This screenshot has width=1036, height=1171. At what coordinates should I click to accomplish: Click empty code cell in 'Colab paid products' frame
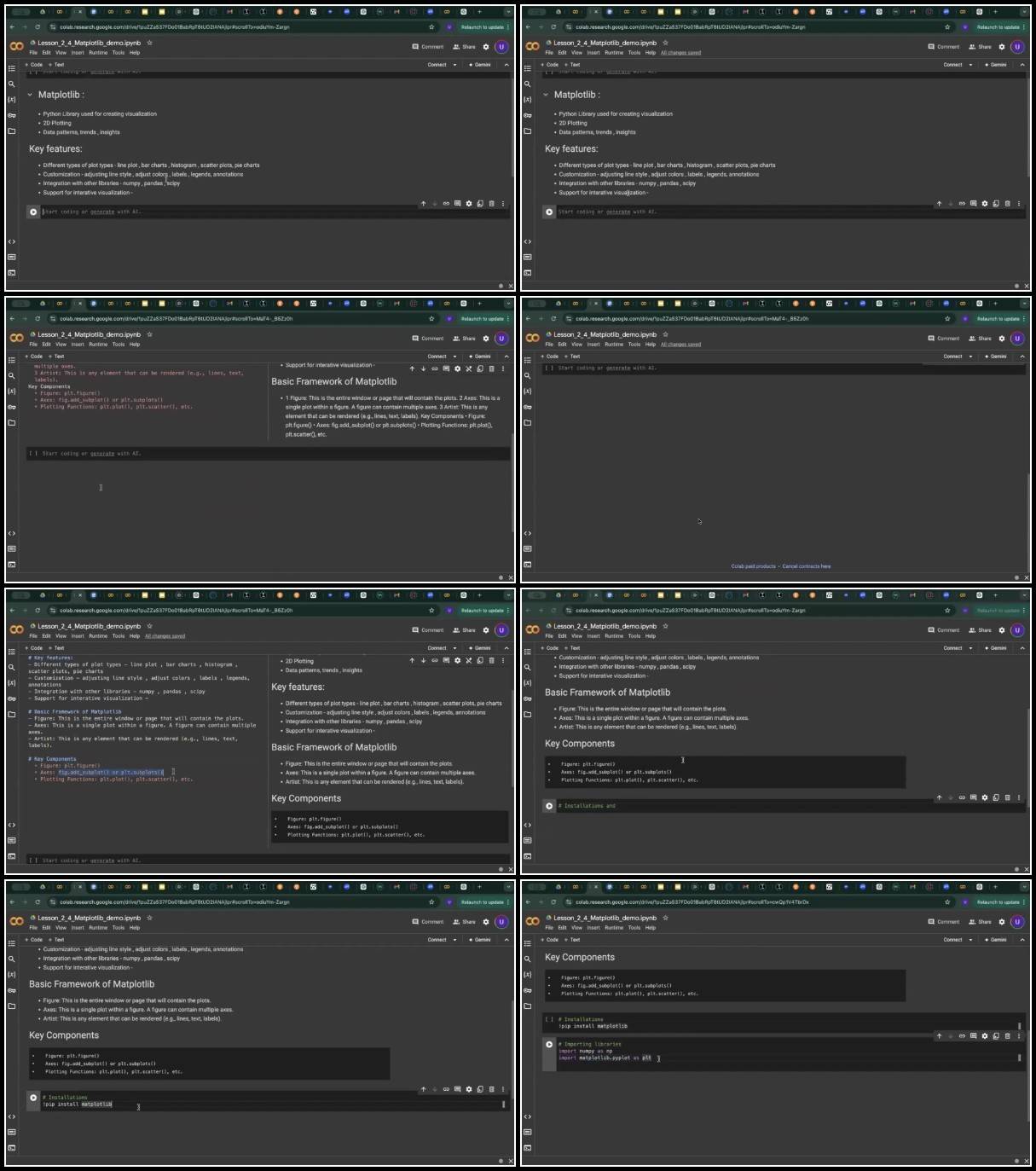click(x=784, y=368)
